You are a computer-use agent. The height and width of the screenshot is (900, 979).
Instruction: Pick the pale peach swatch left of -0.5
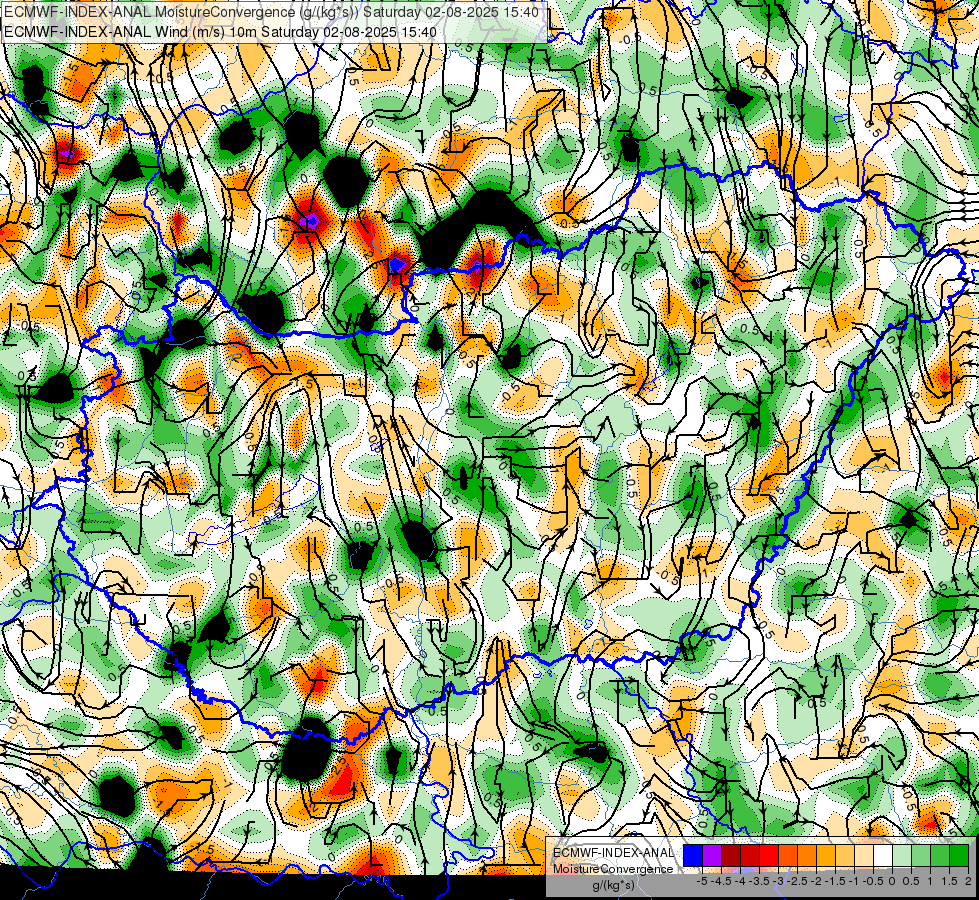[864, 855]
